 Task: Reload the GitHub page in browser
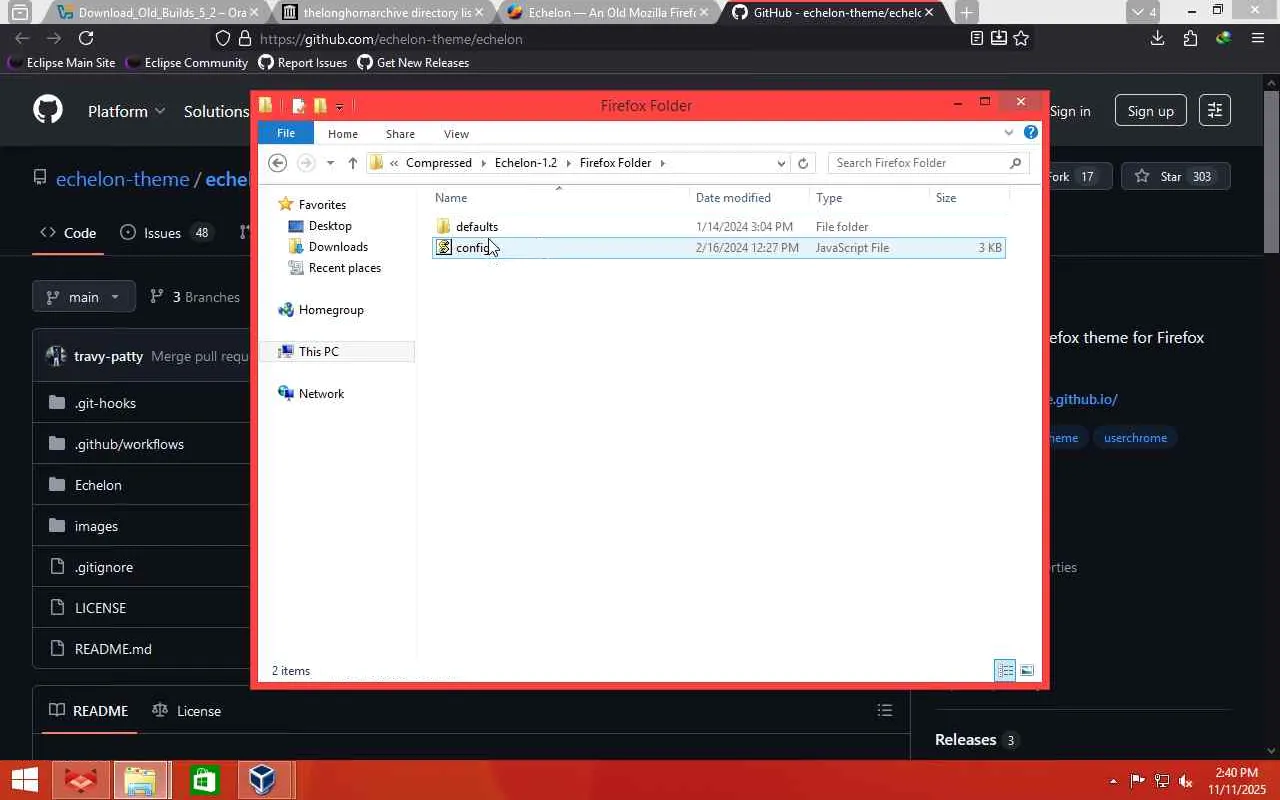click(x=86, y=38)
